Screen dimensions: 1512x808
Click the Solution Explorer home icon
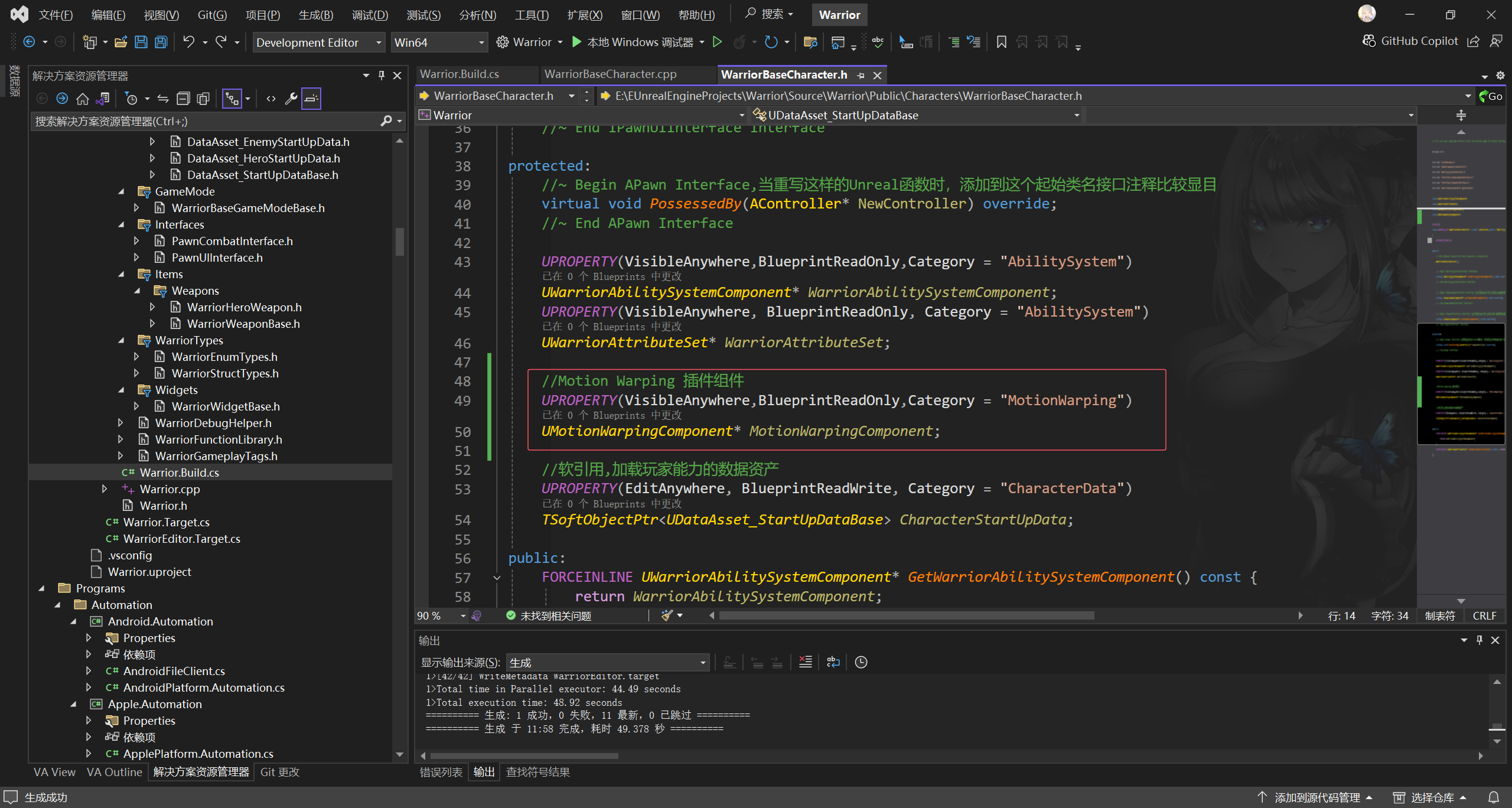(x=83, y=99)
